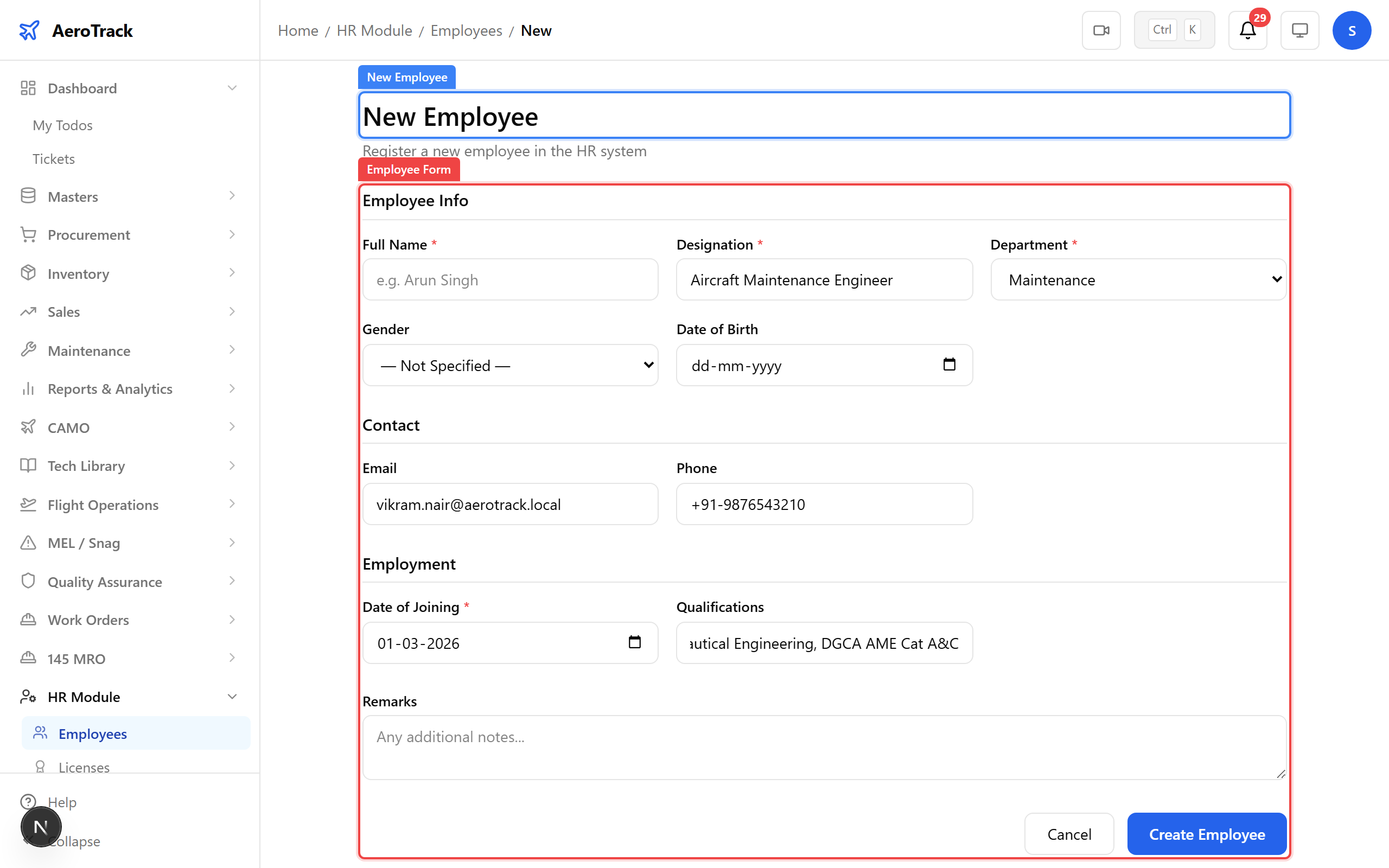The height and width of the screenshot is (868, 1389).
Task: Select Employees in the HR Module menu
Action: pyautogui.click(x=92, y=733)
